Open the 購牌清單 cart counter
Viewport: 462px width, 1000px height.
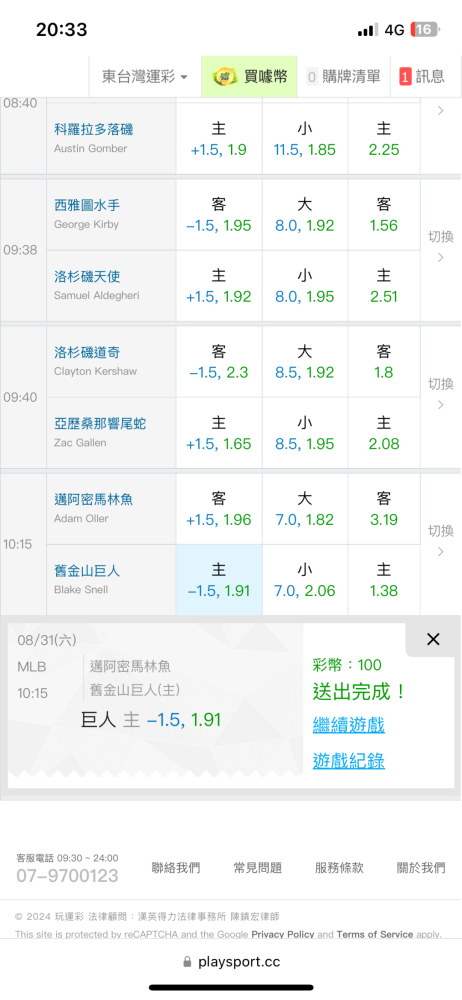coord(343,77)
